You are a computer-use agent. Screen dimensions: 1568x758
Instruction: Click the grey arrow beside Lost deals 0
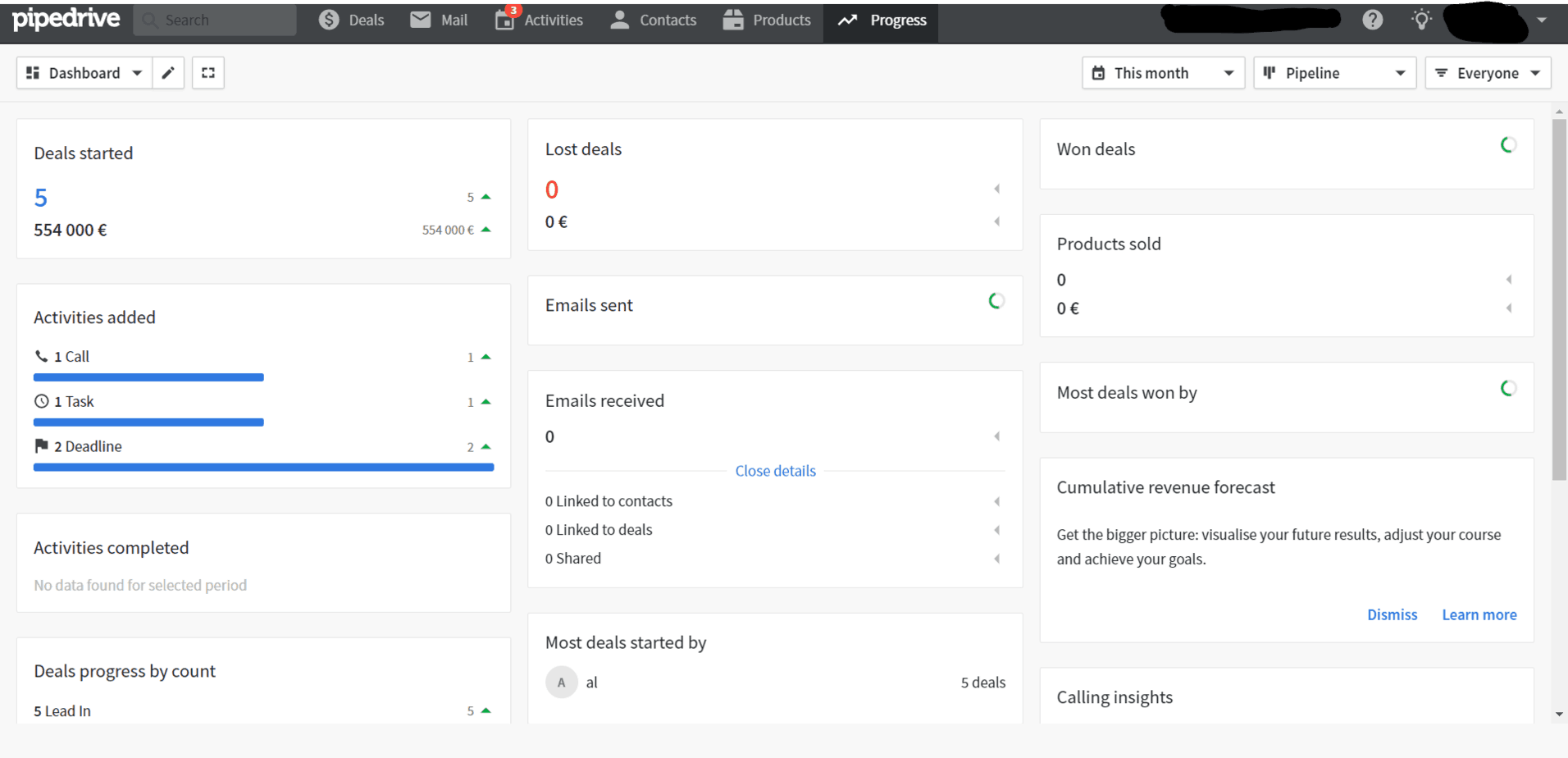(997, 189)
